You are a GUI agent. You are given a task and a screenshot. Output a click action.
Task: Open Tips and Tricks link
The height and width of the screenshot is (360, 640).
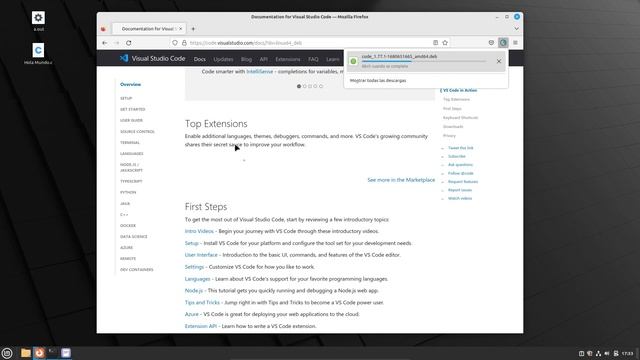(x=202, y=302)
